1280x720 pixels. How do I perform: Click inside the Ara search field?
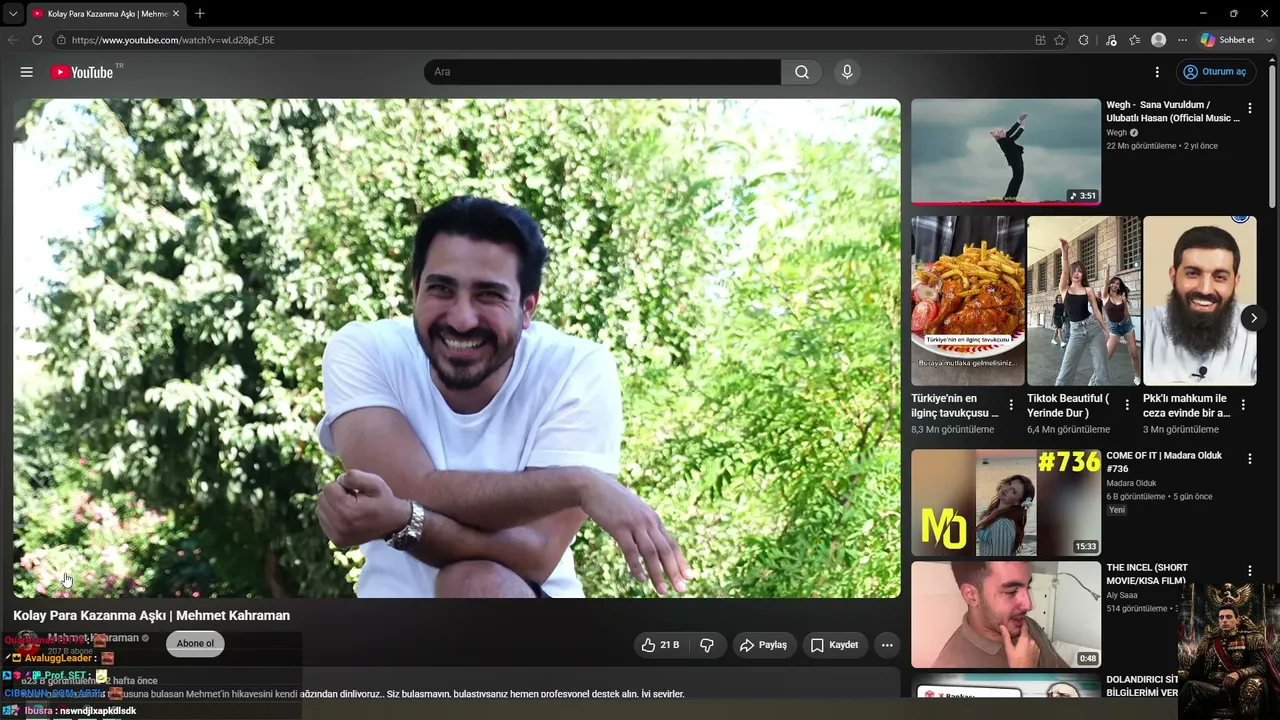pyautogui.click(x=602, y=72)
